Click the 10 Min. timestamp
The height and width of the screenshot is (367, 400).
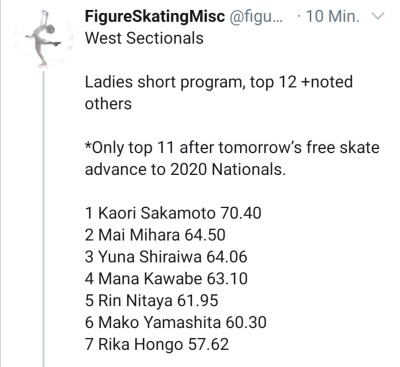click(x=333, y=16)
